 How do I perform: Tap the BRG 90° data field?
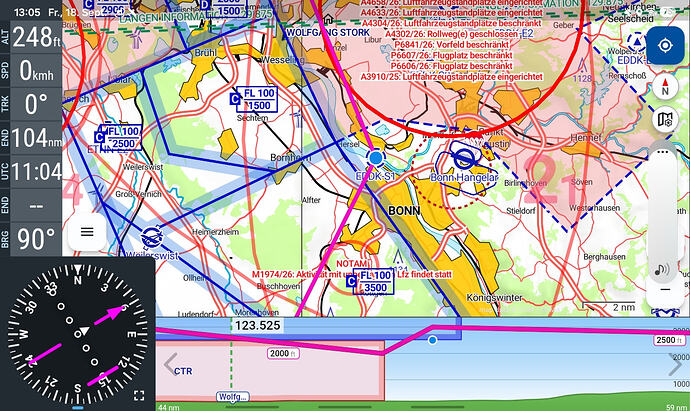(31, 239)
